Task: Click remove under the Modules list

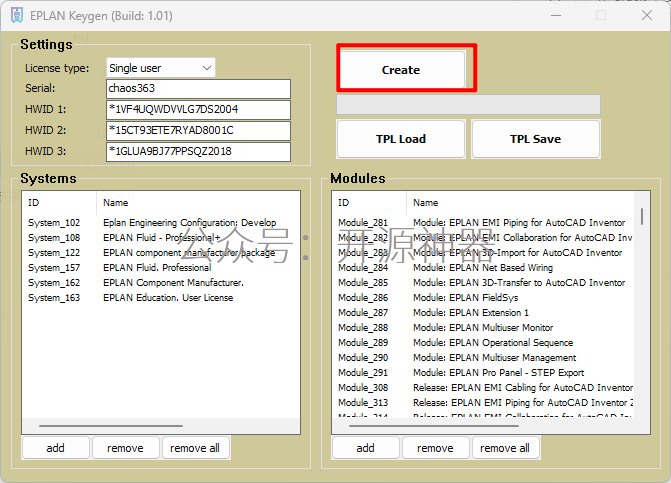Action: coord(435,447)
